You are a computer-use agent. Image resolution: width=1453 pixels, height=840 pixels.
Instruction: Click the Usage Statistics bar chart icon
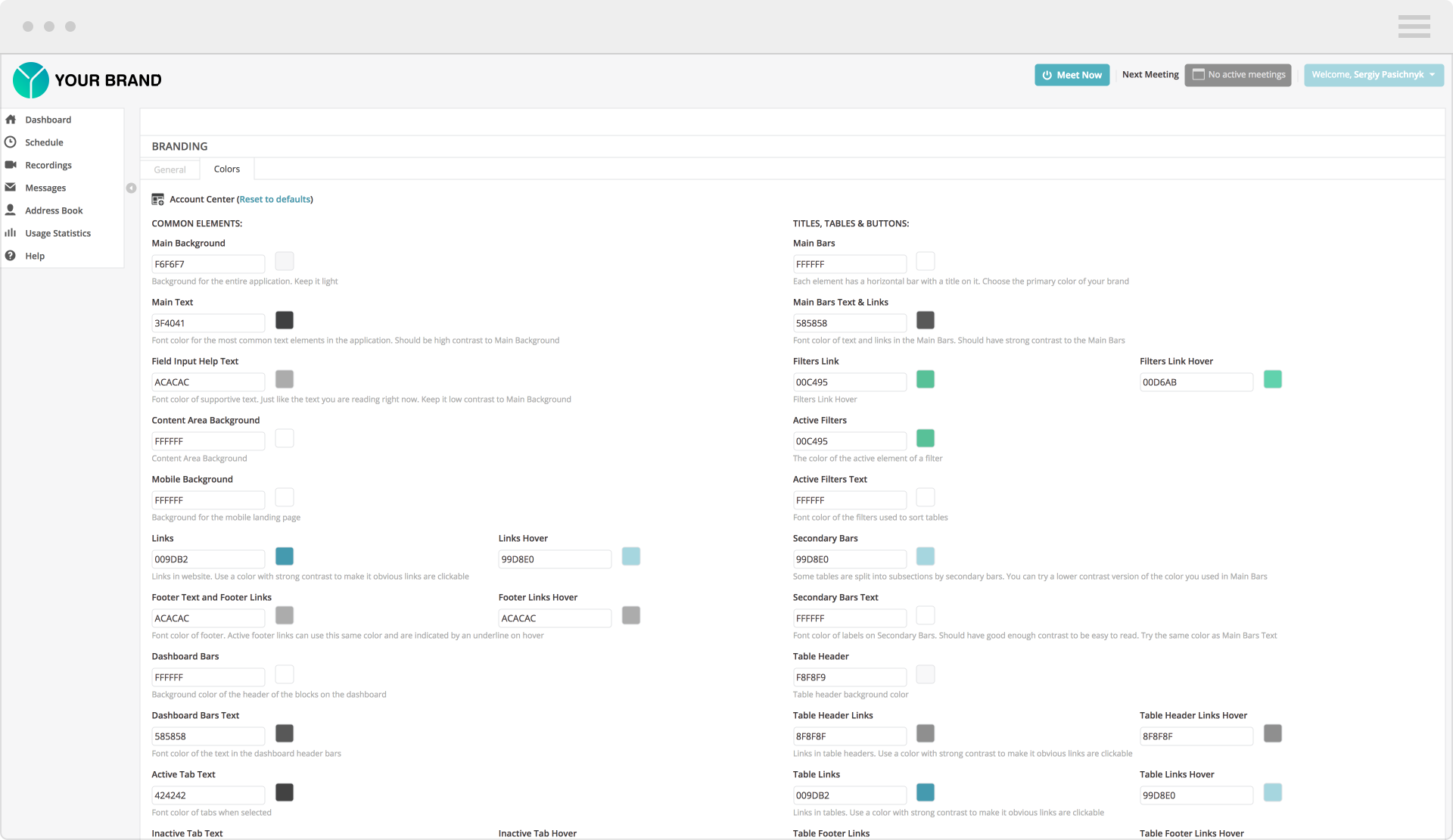11,232
